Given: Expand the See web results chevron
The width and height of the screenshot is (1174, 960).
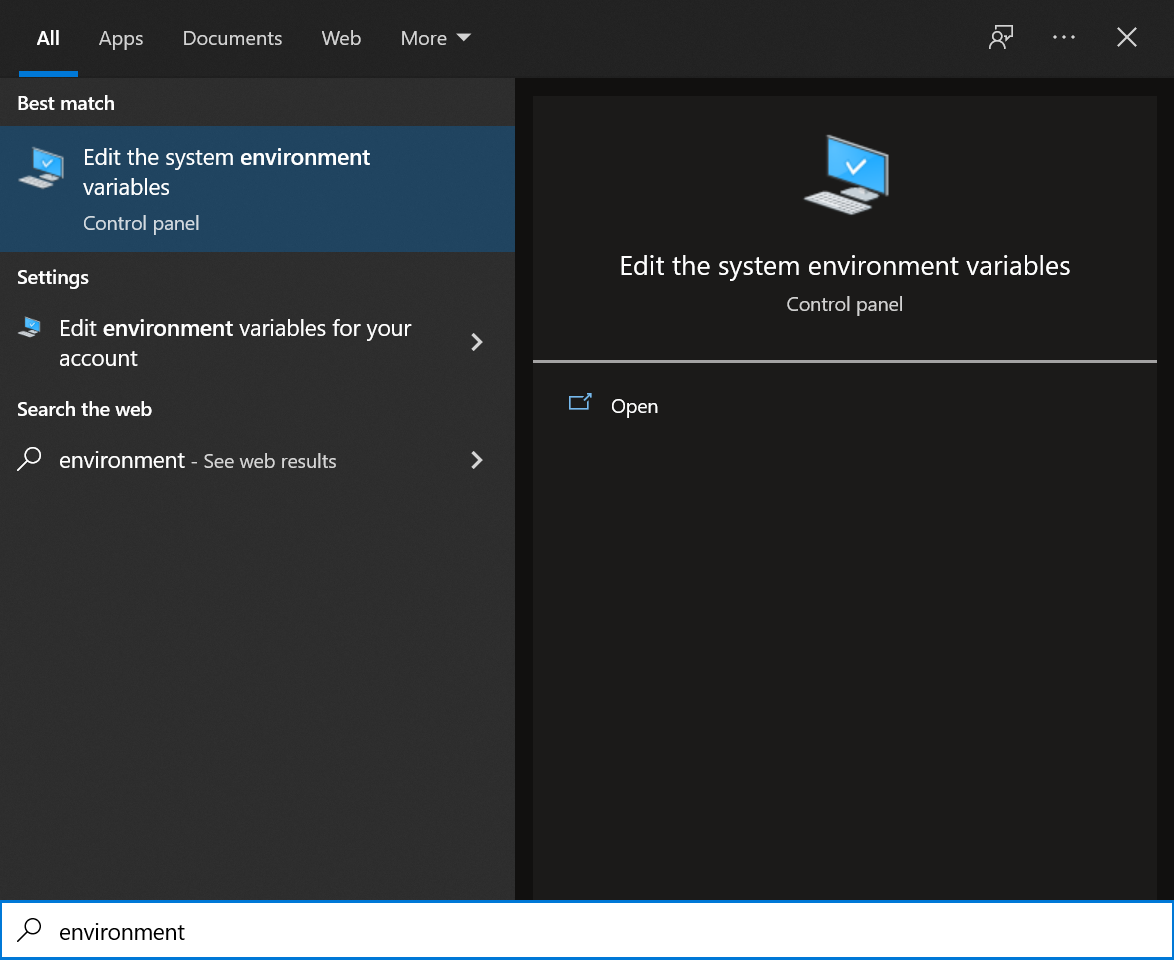Looking at the screenshot, I should pyautogui.click(x=477, y=460).
